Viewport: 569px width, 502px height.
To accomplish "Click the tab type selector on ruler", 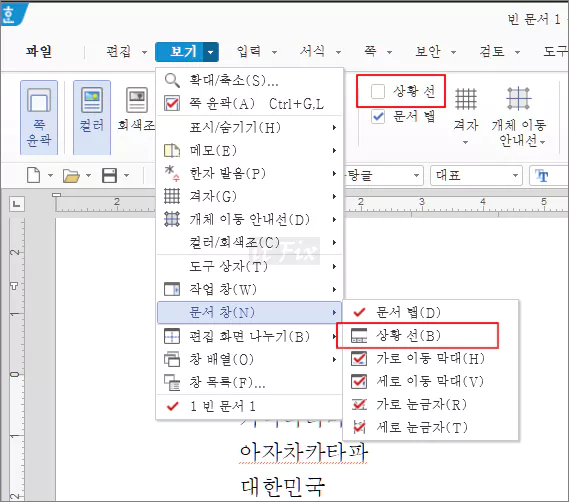I will point(17,204).
